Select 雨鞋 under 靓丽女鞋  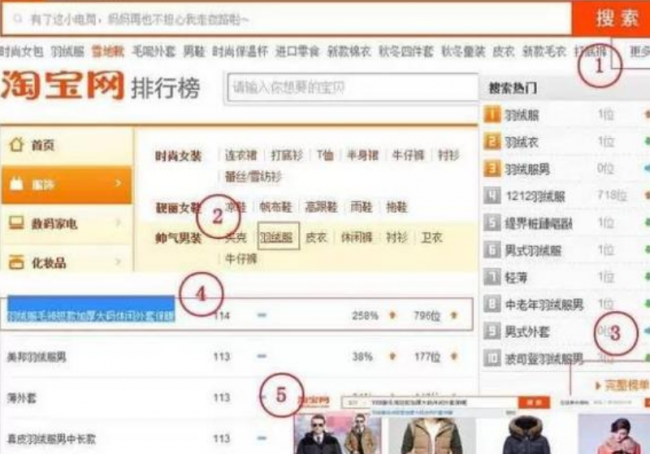point(361,206)
